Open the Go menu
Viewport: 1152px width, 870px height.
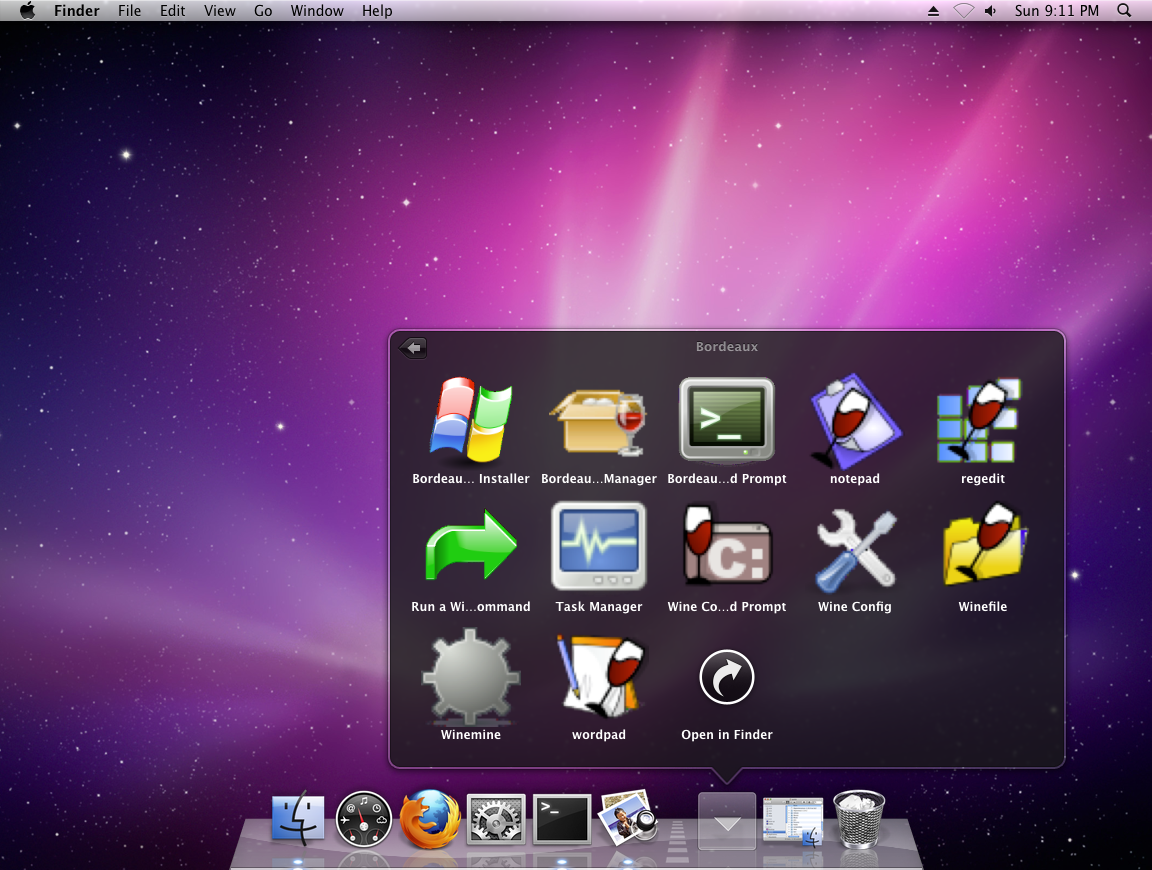(x=263, y=10)
